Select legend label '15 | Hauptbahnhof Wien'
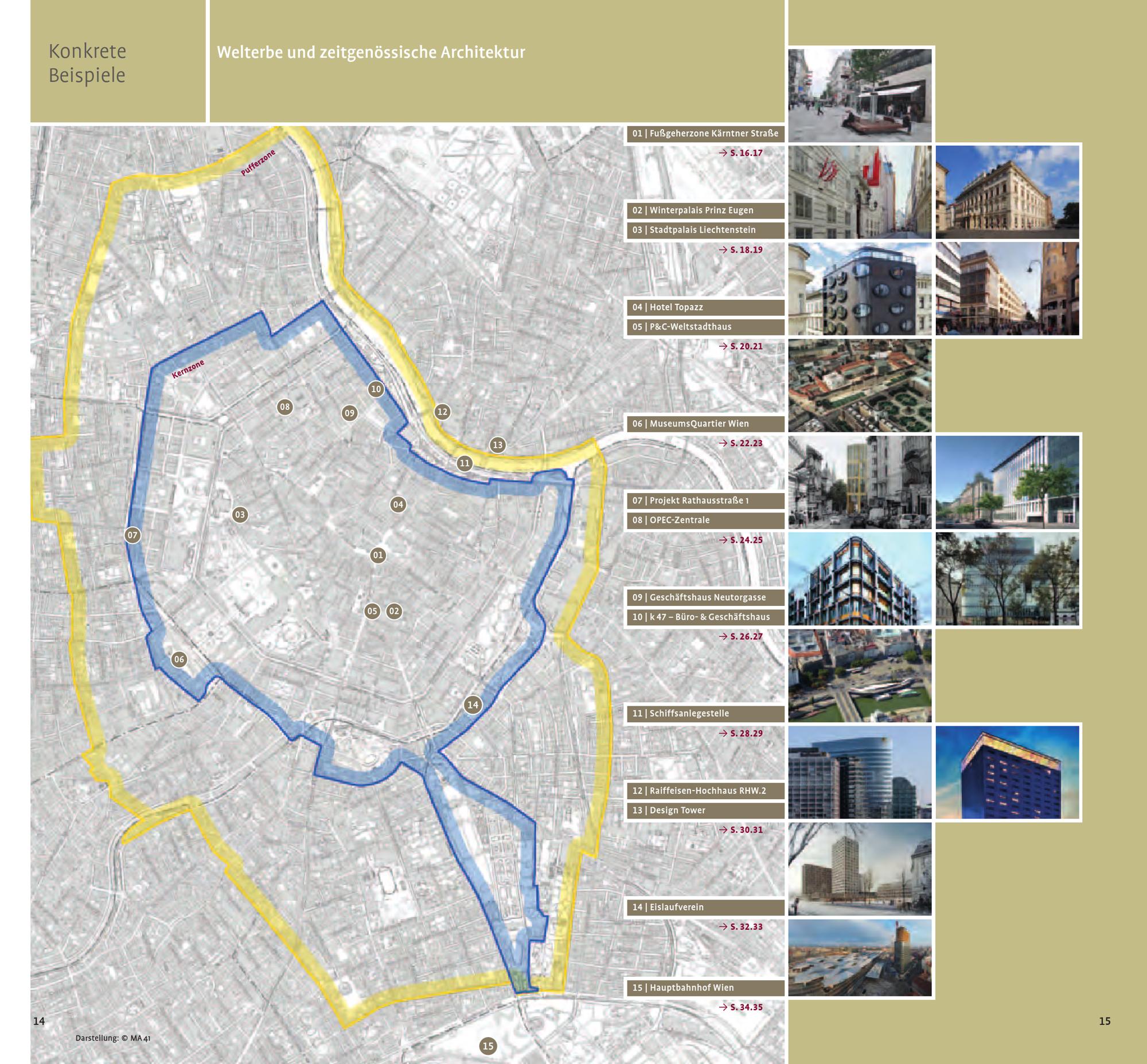The width and height of the screenshot is (1147, 1064). tap(705, 987)
